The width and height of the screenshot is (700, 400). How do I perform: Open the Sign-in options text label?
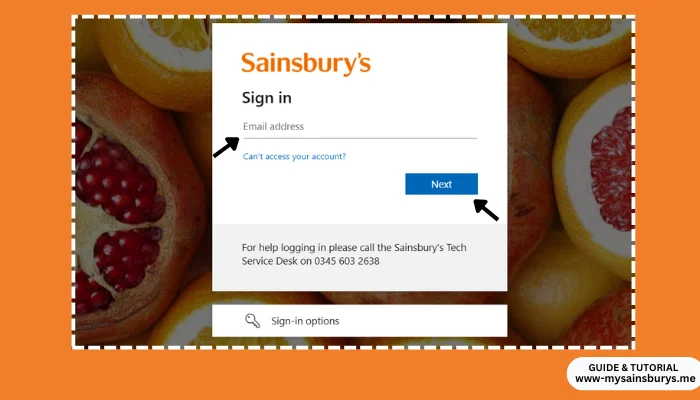coord(305,321)
